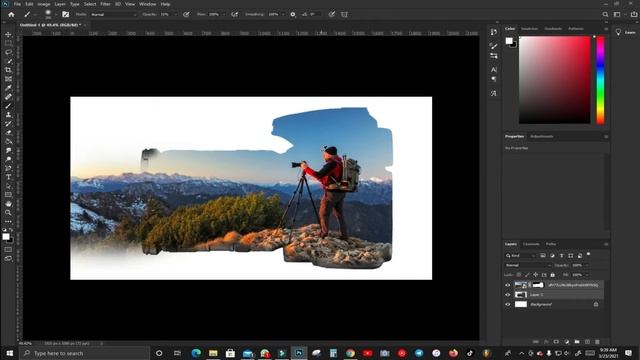
Task: Toggle lock all in Layers panel
Action: coord(553,275)
